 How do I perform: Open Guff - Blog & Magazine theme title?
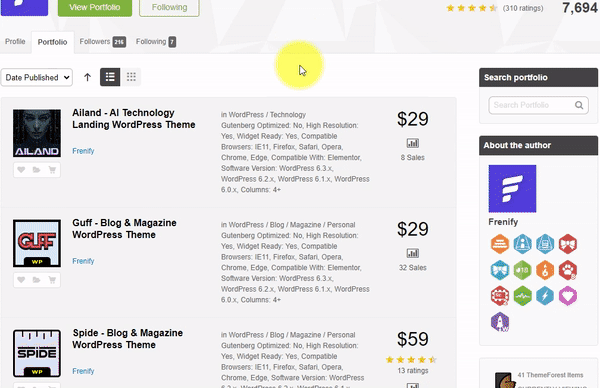click(x=124, y=228)
